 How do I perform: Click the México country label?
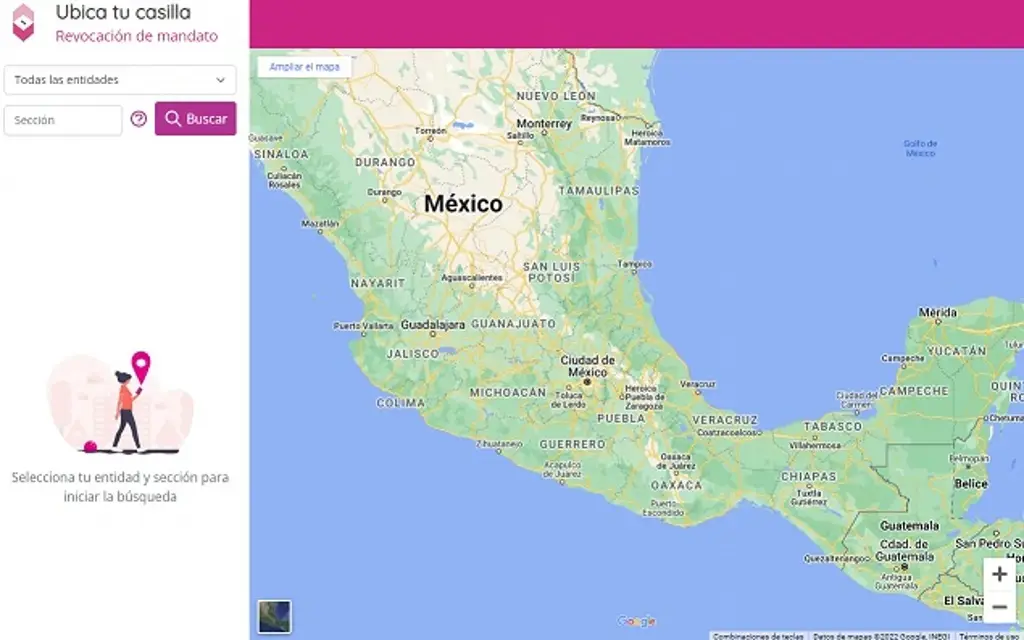pos(463,204)
